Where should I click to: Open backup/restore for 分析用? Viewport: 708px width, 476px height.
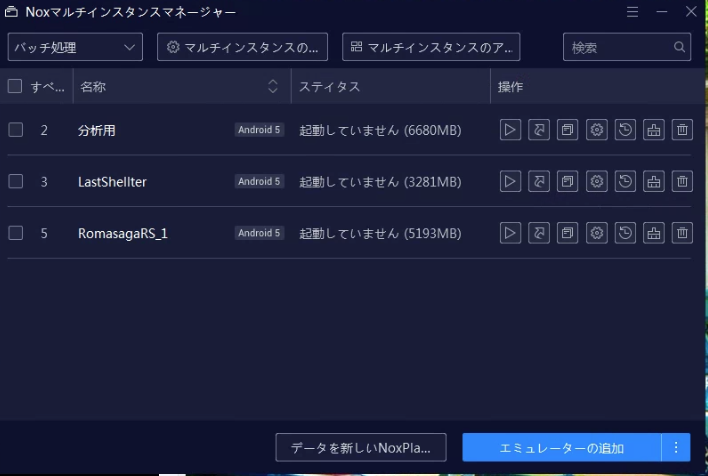coord(625,130)
